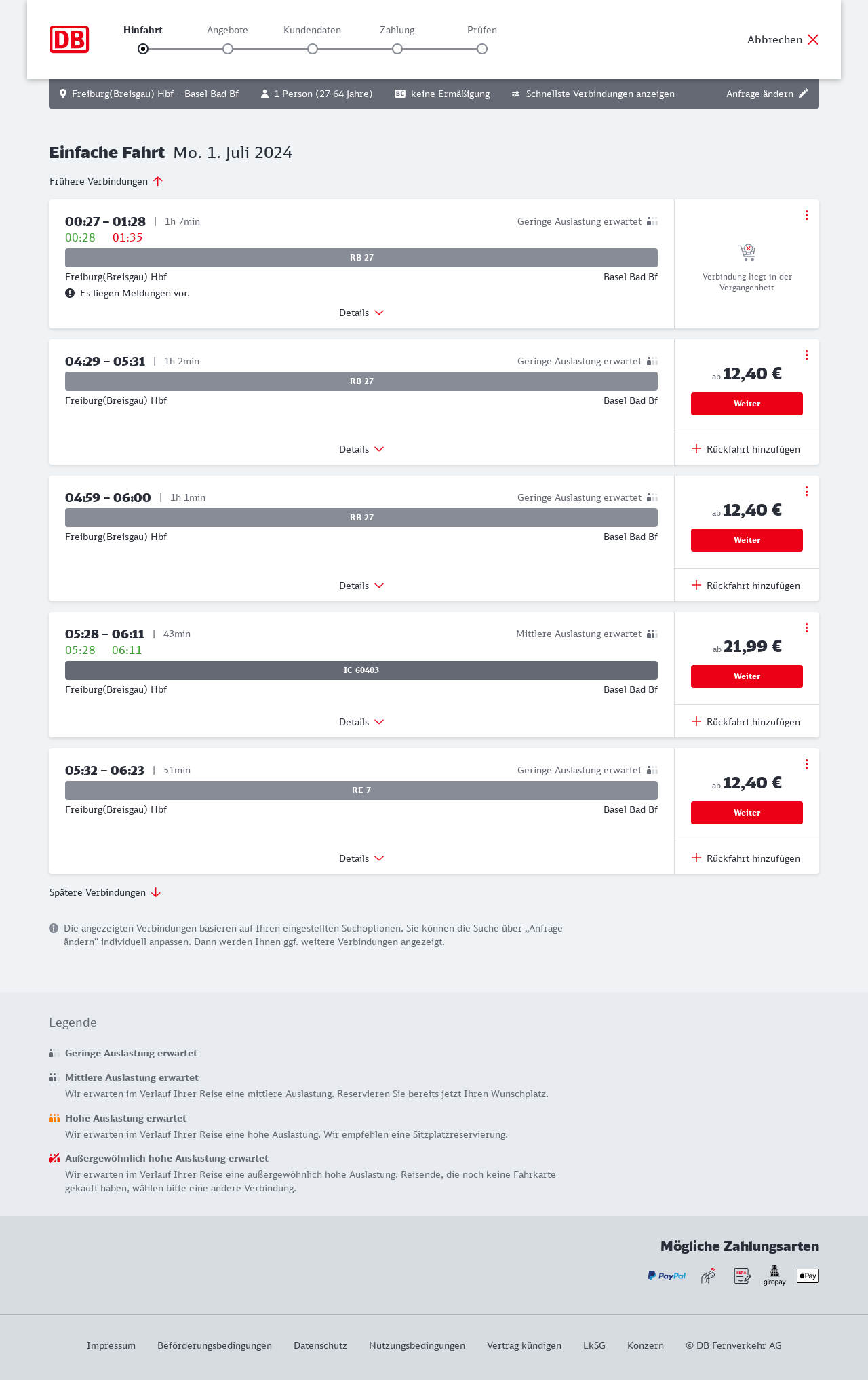The width and height of the screenshot is (868, 1380).
Task: Open three-dot menu for the IC 60403 connection
Action: pyautogui.click(x=806, y=628)
